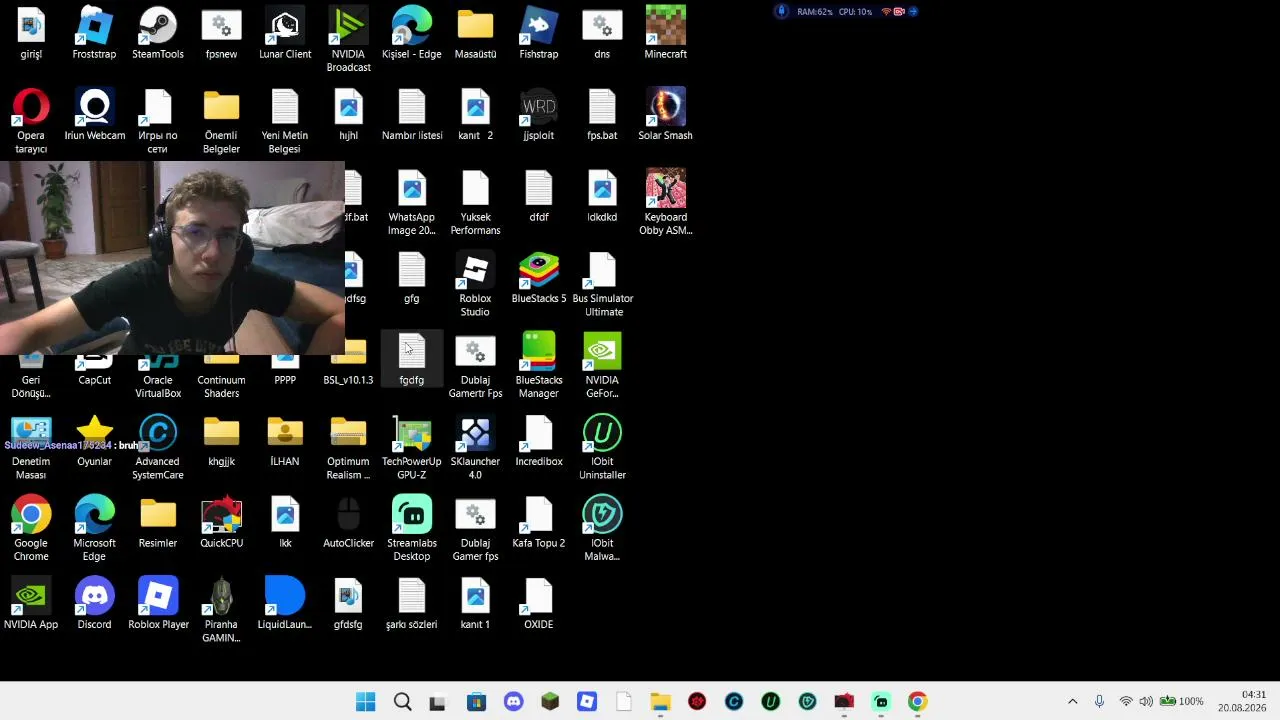The height and width of the screenshot is (720, 1280).
Task: Select the Yeni Metin Belgesi file
Action: 285,121
